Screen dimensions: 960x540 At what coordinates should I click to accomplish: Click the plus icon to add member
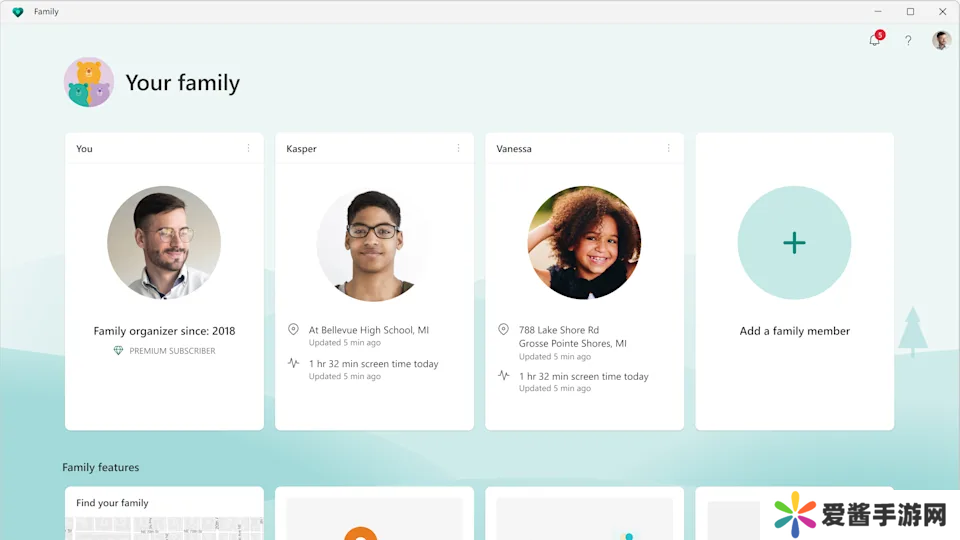[794, 243]
